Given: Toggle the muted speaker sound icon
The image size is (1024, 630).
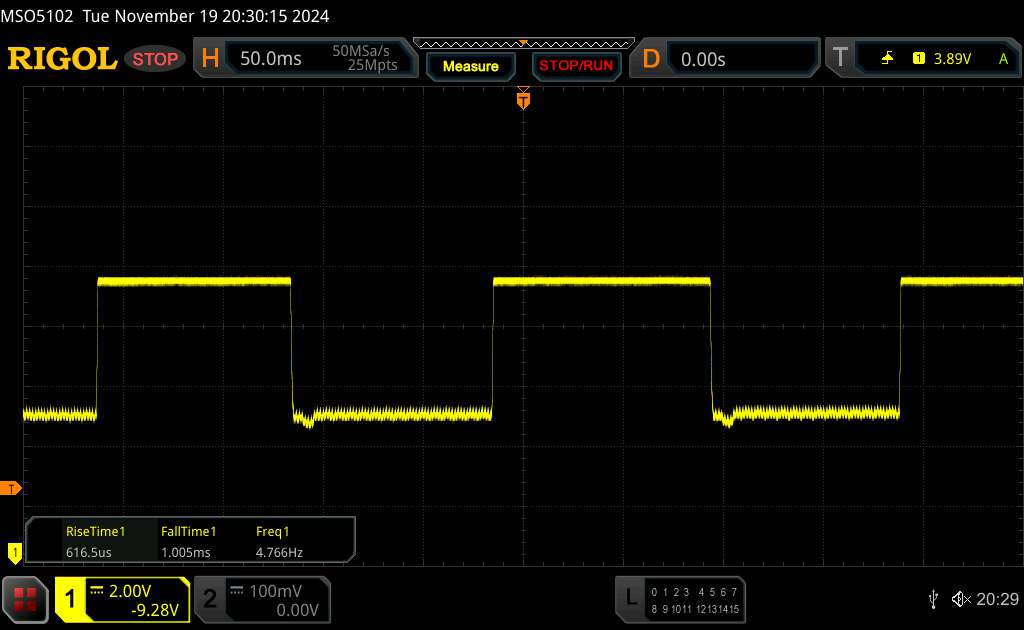Looking at the screenshot, I should [960, 598].
